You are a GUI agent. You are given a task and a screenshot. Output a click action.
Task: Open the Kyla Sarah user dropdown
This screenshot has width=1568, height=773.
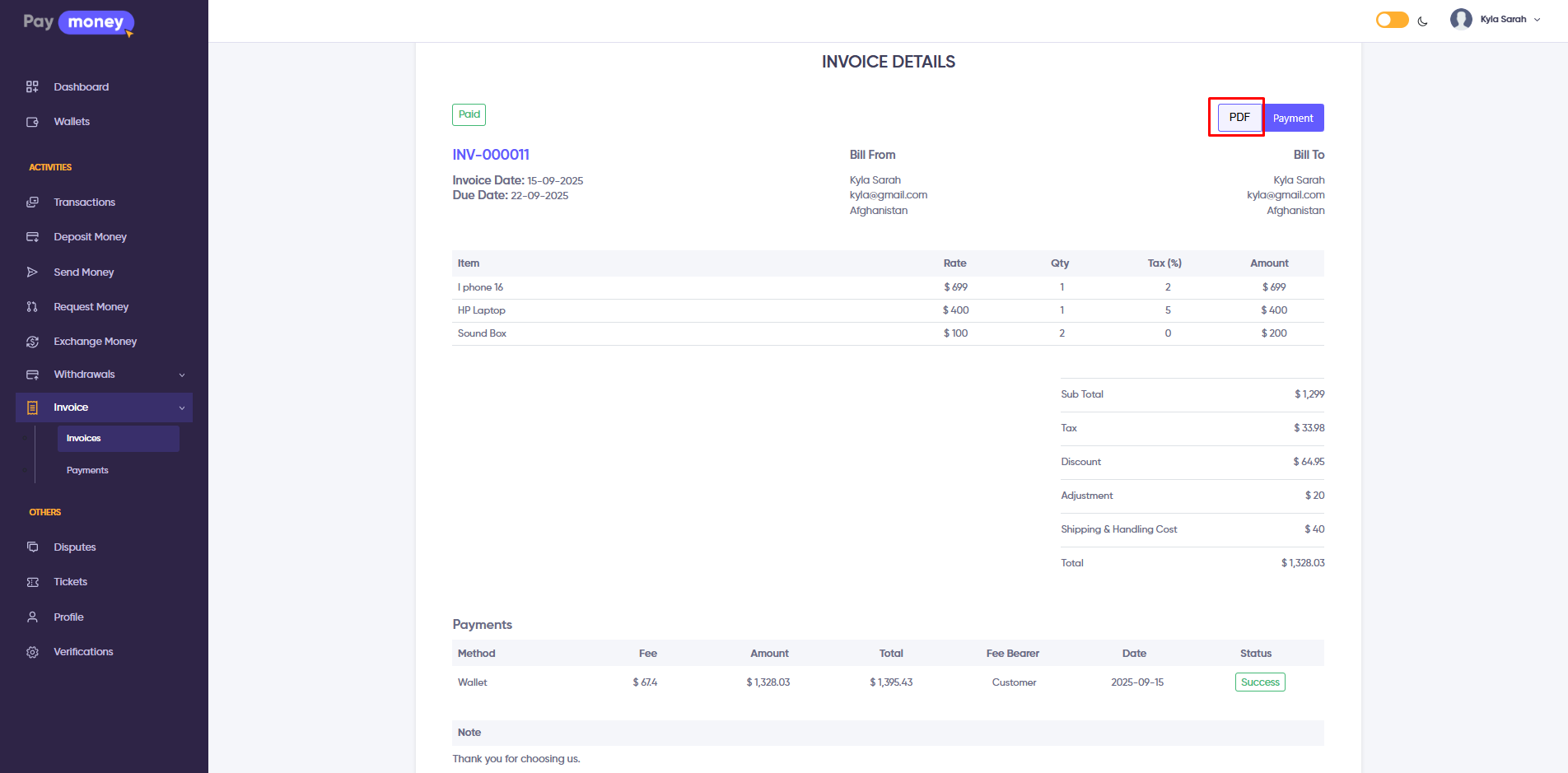point(1496,19)
